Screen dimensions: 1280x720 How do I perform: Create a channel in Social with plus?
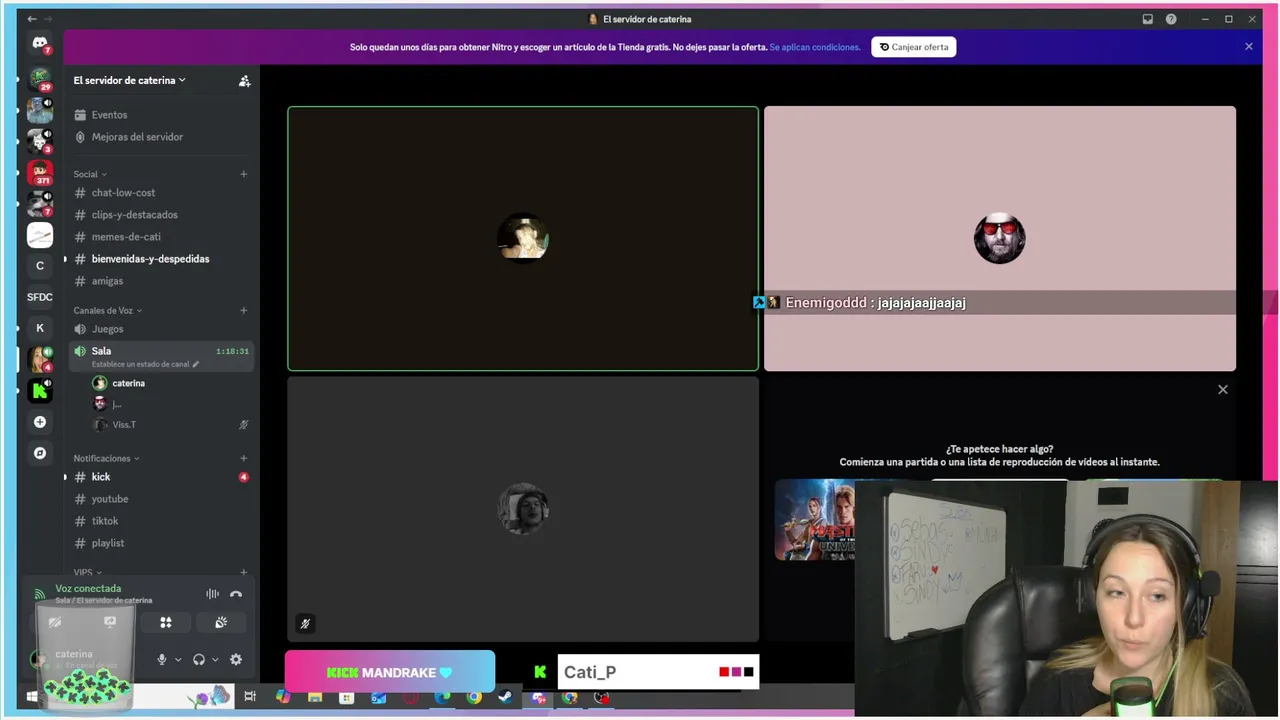click(x=243, y=174)
